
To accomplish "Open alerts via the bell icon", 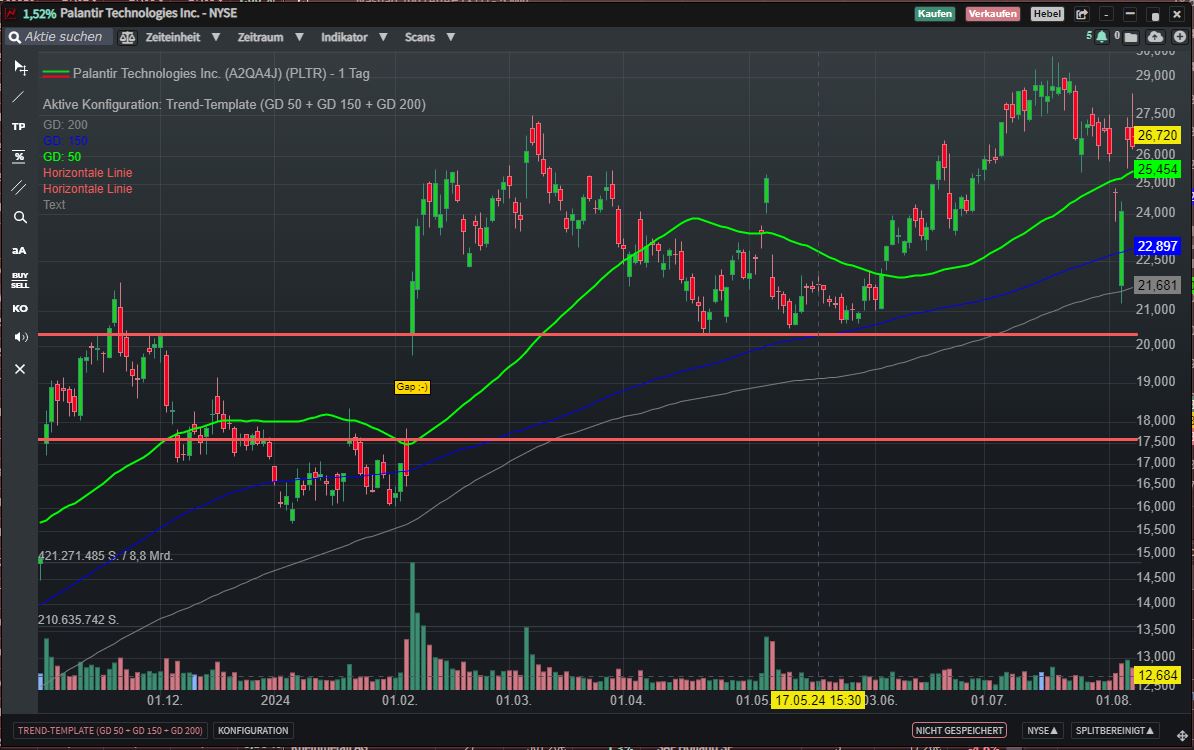I will 1101,37.
